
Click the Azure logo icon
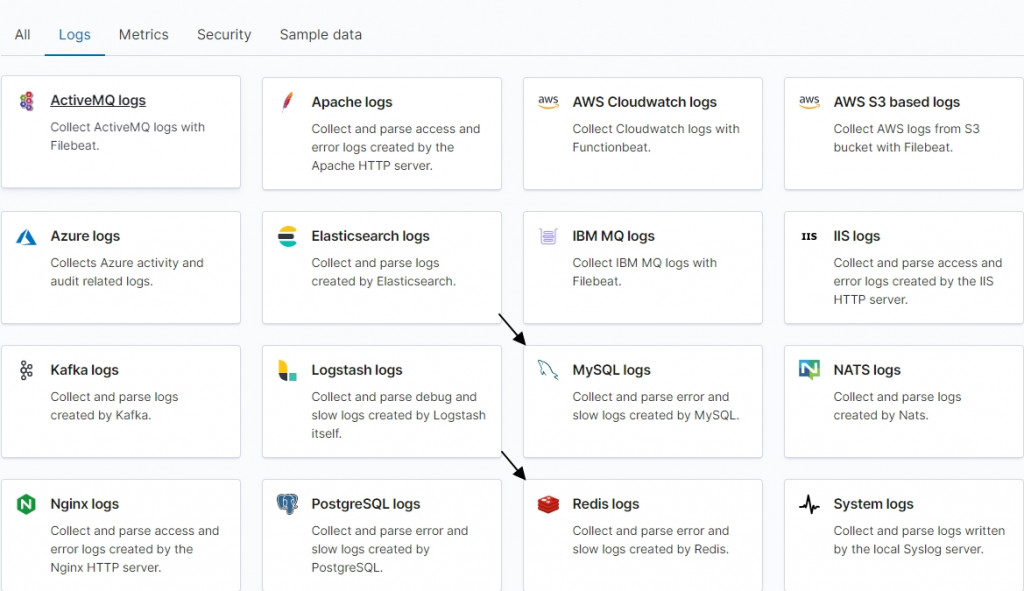coord(26,237)
